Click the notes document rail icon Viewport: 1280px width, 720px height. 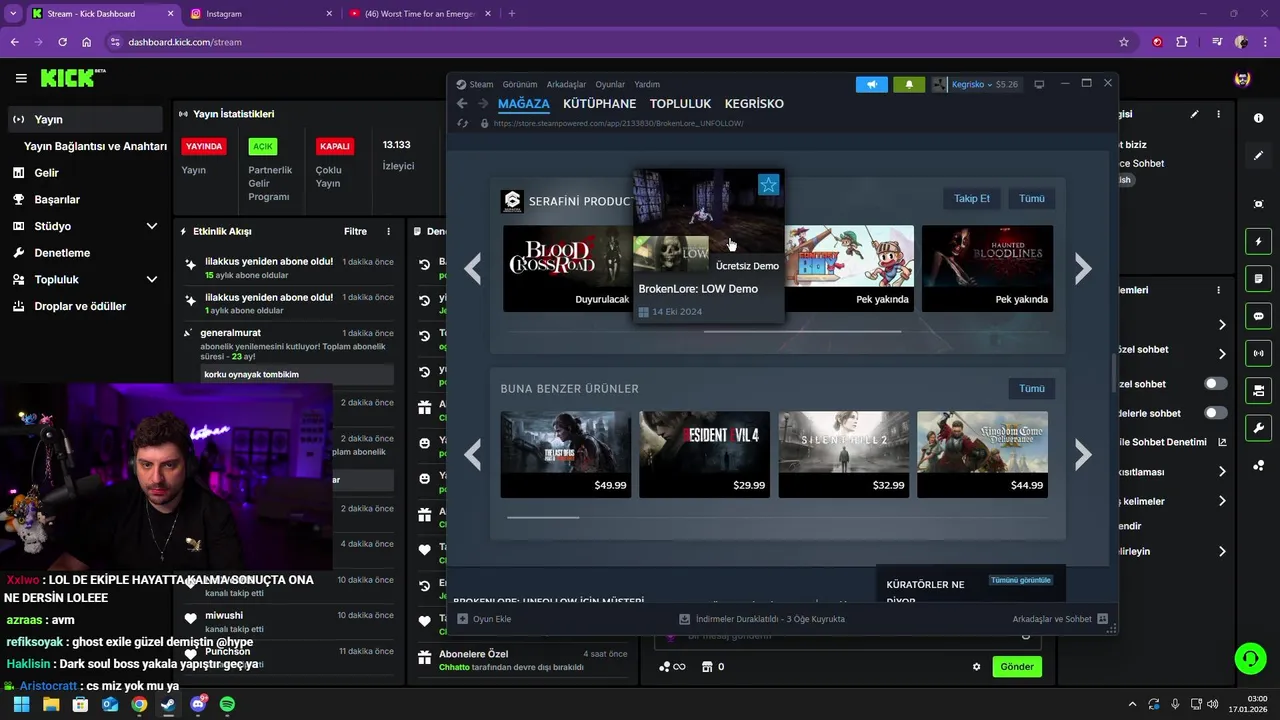[x=1258, y=278]
